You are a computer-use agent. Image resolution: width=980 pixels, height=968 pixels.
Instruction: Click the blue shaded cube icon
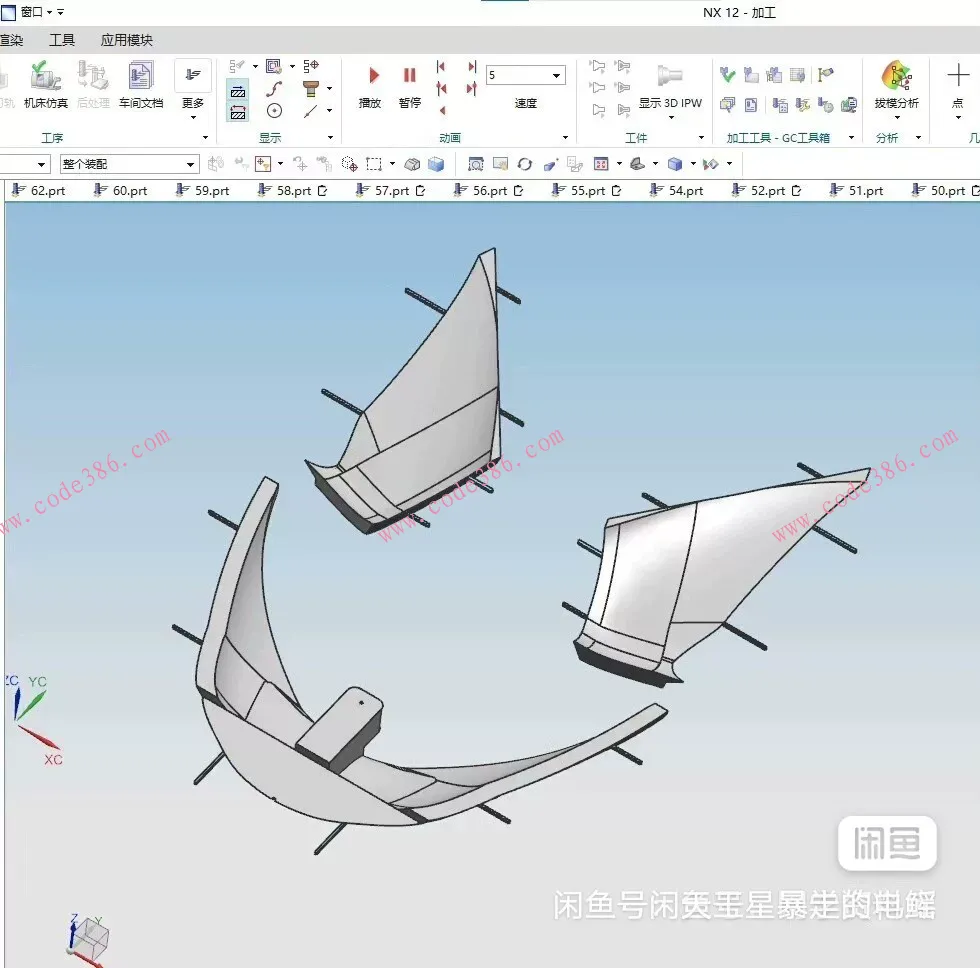pos(436,164)
